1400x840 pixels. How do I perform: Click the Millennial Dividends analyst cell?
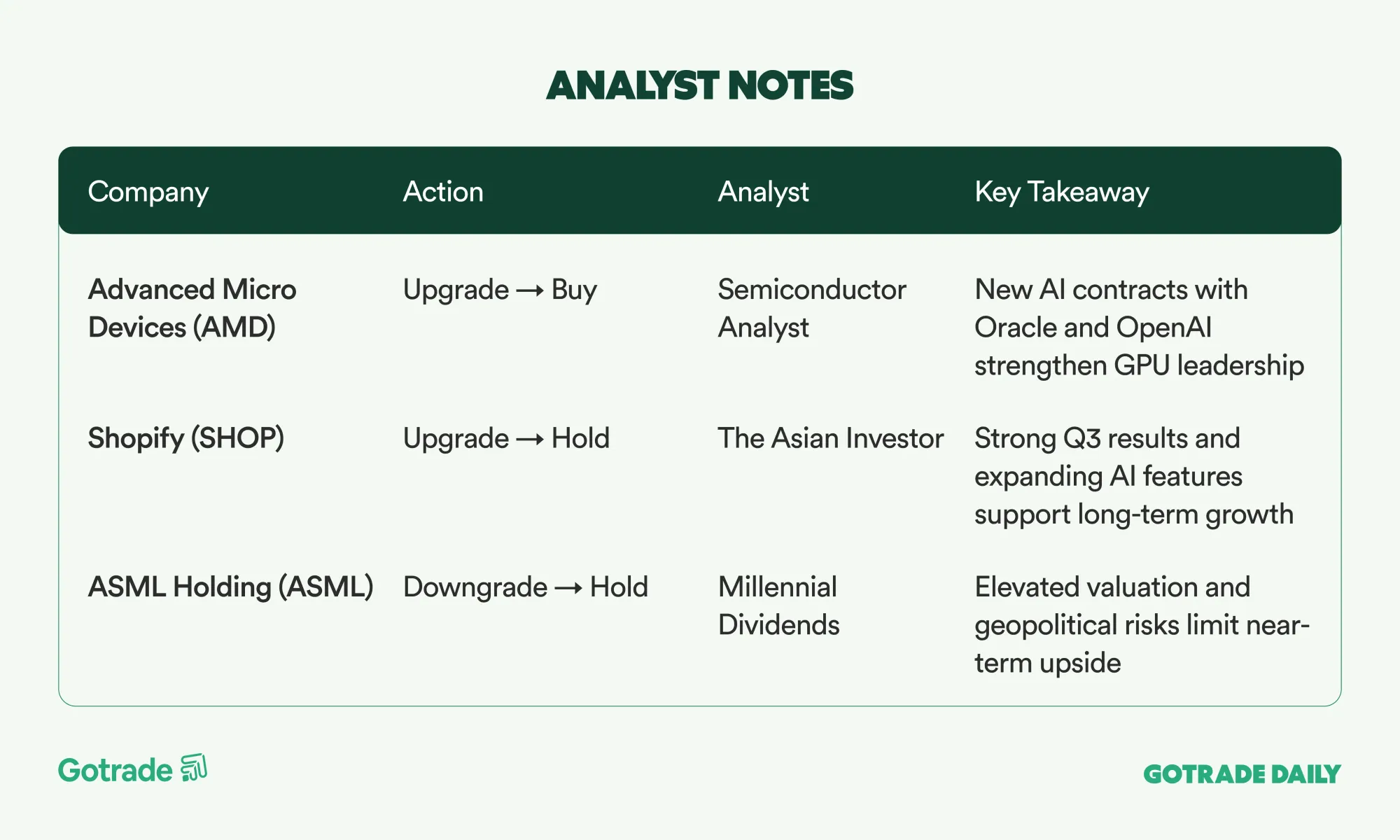point(778,605)
